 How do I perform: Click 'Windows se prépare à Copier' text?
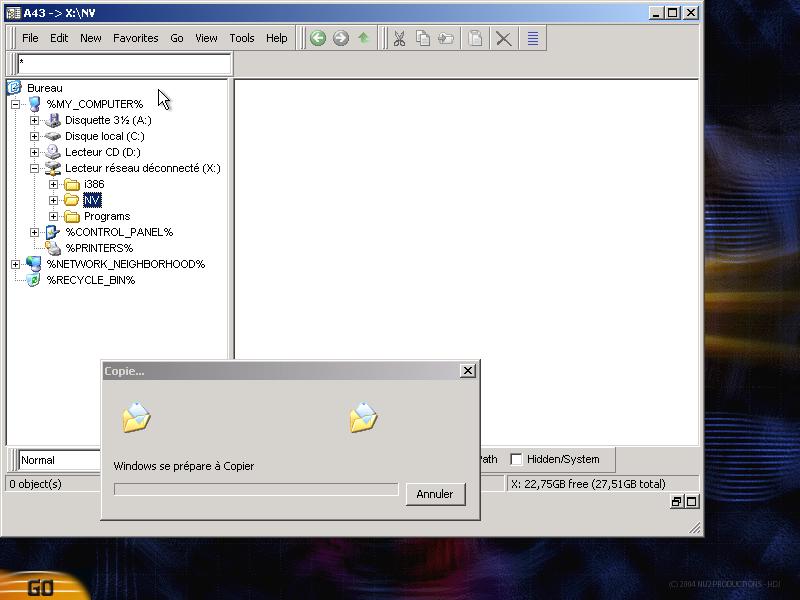tap(184, 466)
